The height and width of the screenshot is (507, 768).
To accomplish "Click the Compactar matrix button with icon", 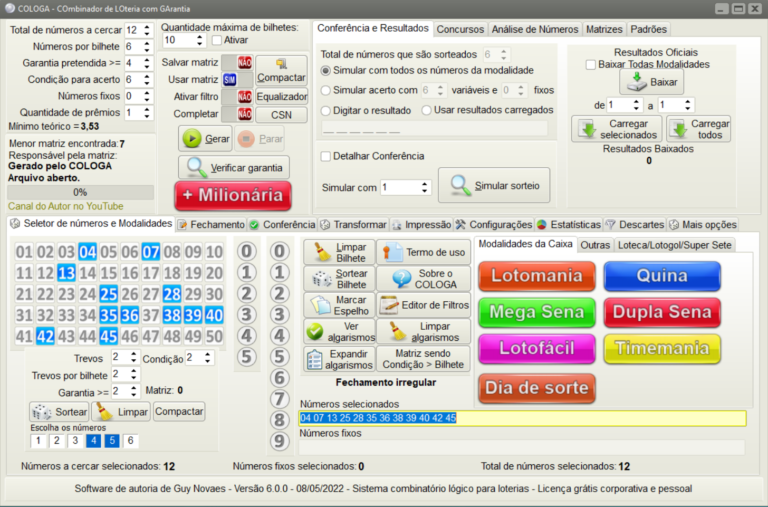I will point(281,70).
